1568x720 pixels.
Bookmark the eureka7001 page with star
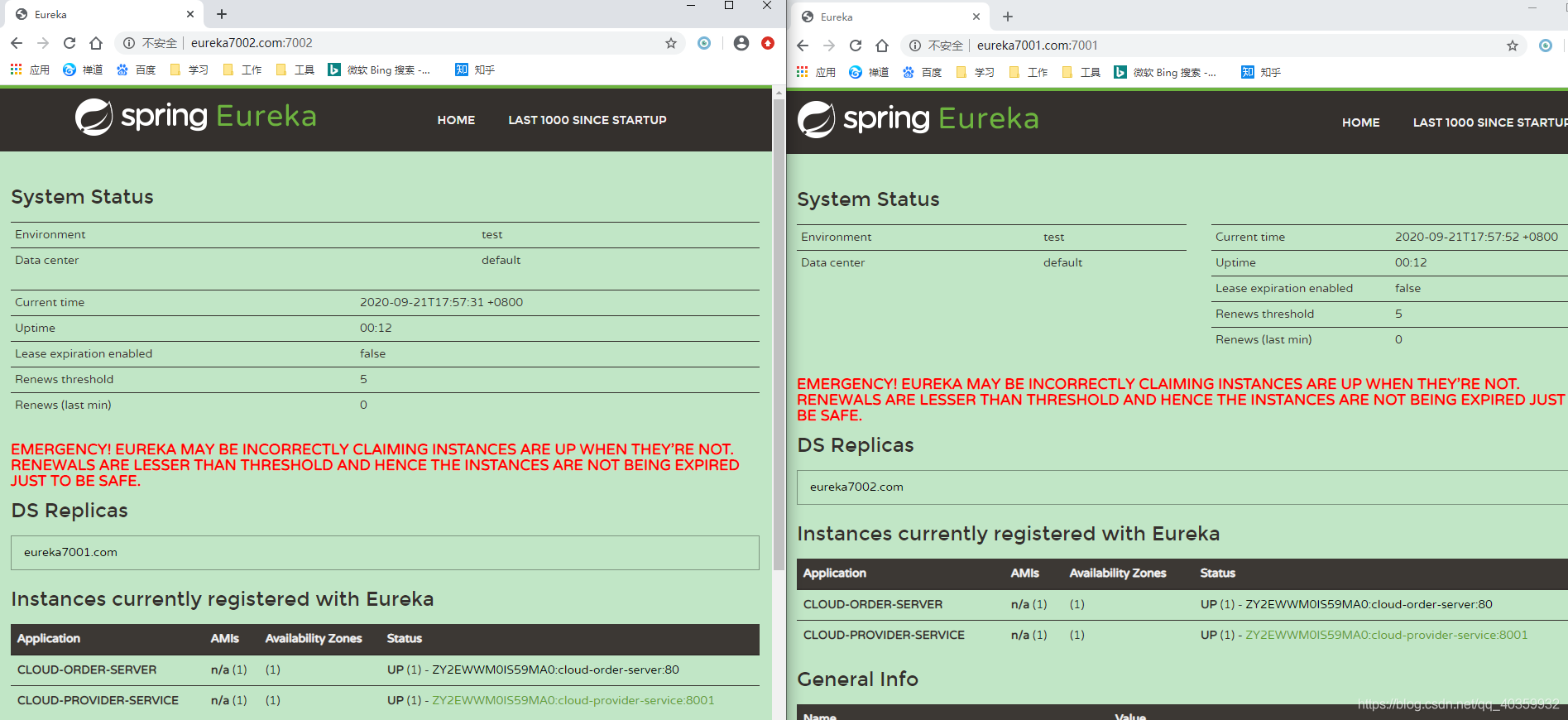(1513, 46)
